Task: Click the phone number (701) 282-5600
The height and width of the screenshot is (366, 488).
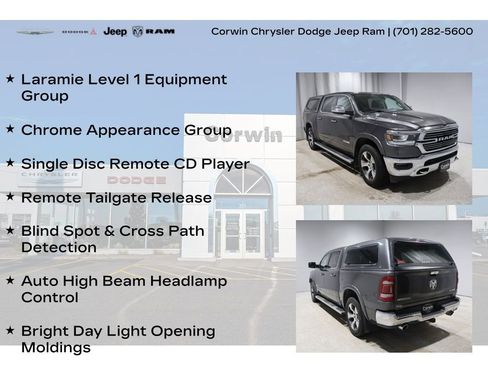Action: pyautogui.click(x=433, y=31)
